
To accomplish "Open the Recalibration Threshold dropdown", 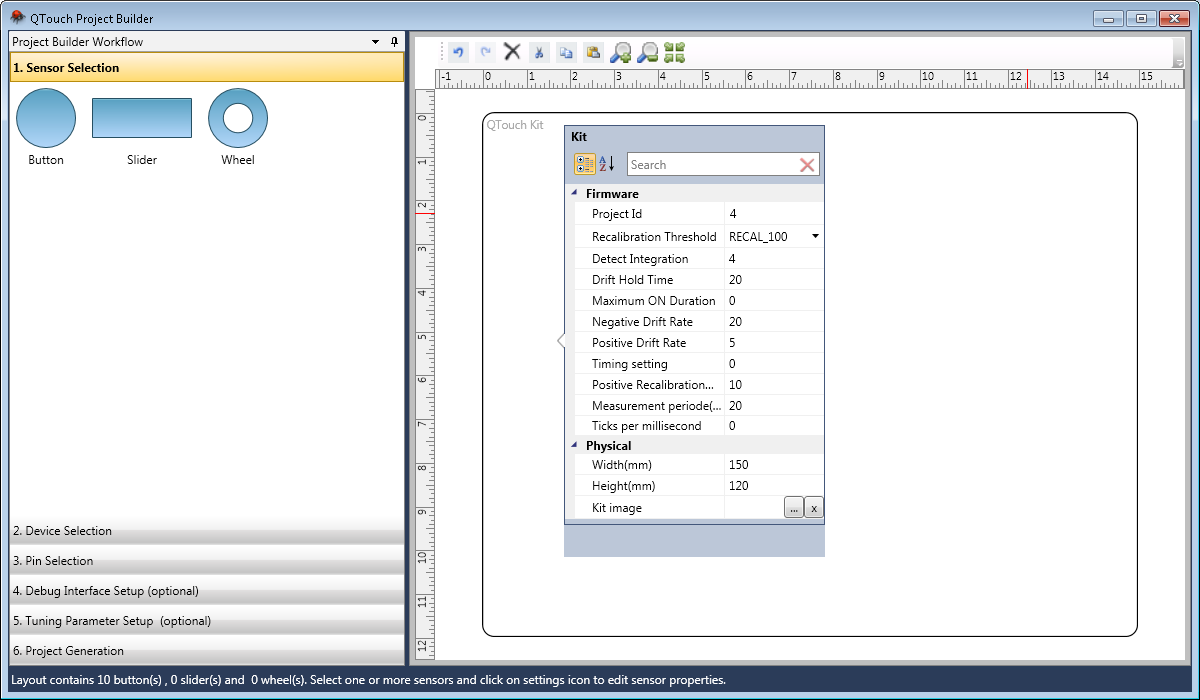I will click(815, 237).
